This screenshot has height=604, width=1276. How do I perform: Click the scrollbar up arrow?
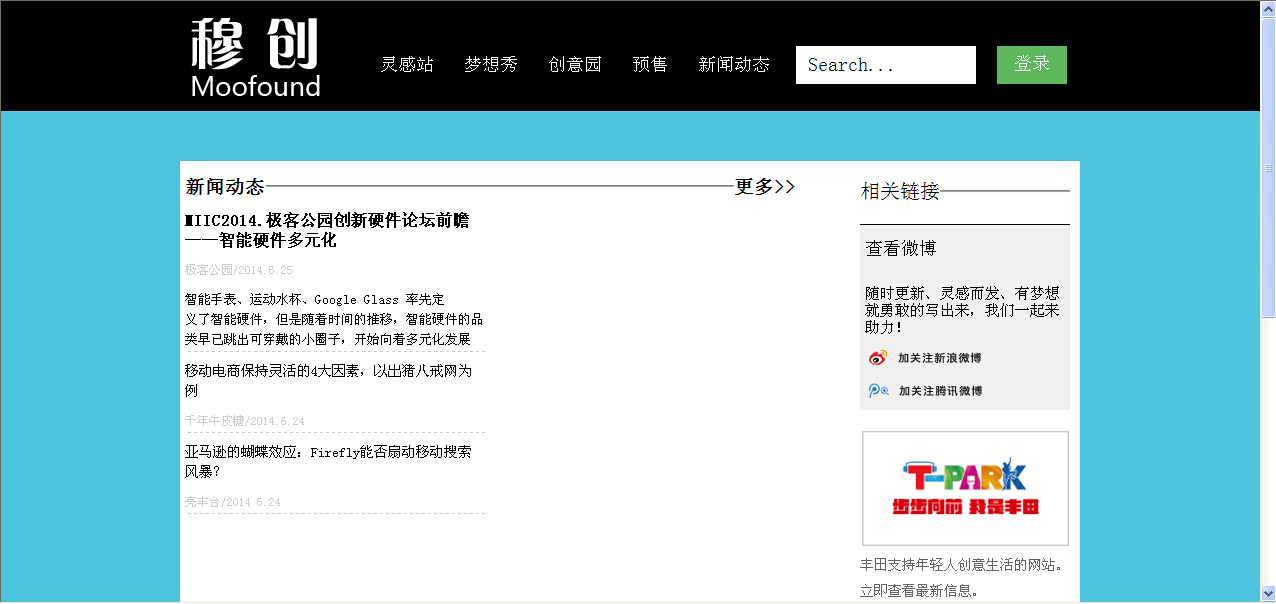1268,8
